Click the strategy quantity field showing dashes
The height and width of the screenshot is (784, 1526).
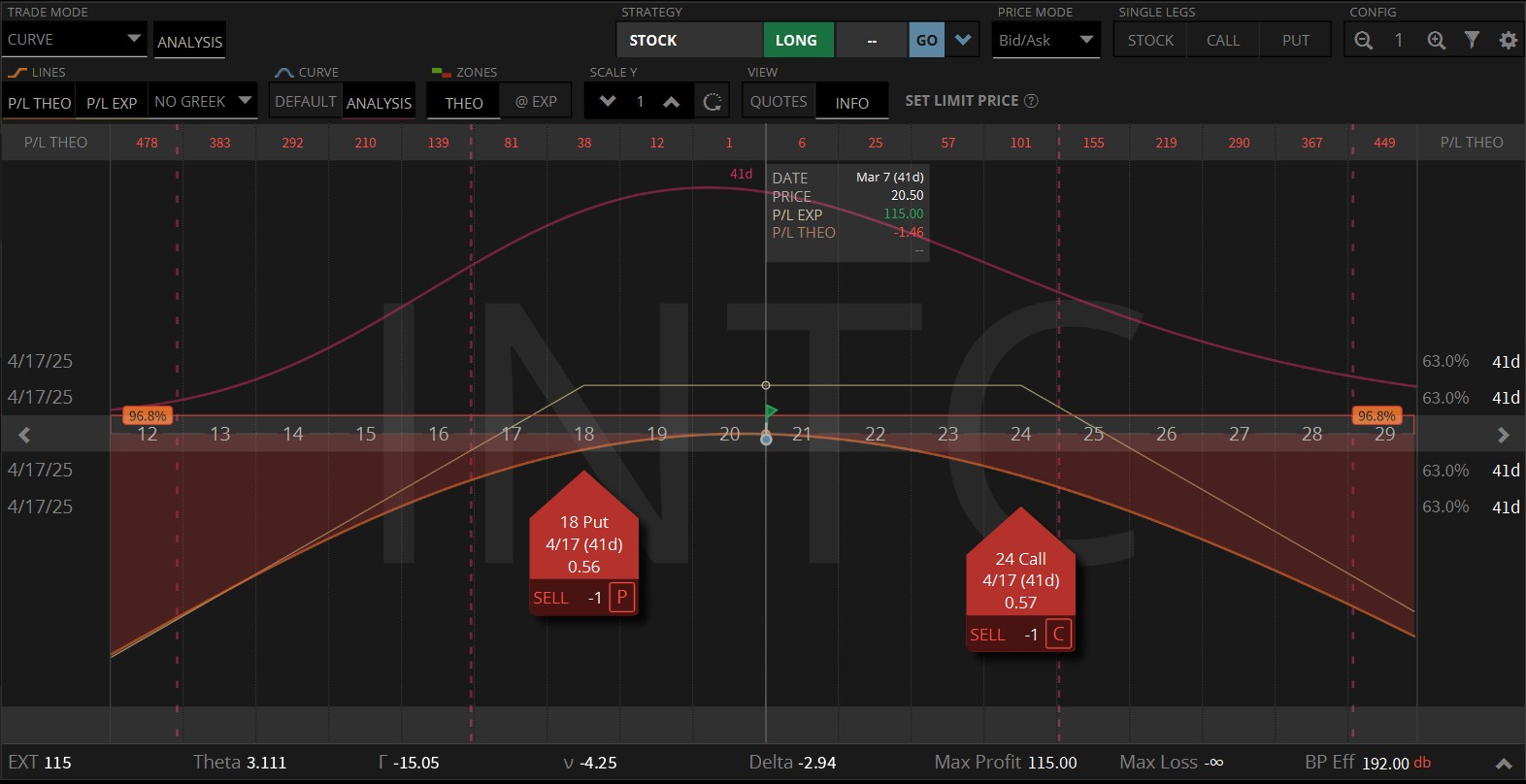pyautogui.click(x=872, y=40)
